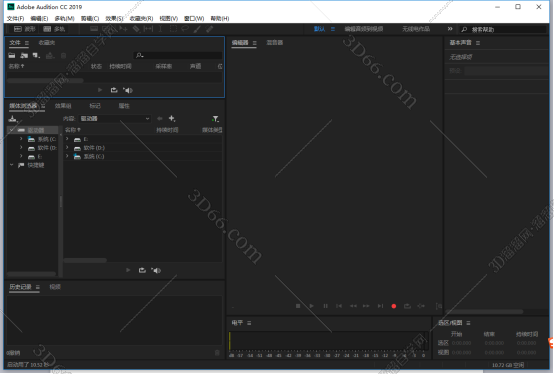This screenshot has width=554, height=374.
Task: Expand 软件 (D:) row in right list
Action: (67, 148)
